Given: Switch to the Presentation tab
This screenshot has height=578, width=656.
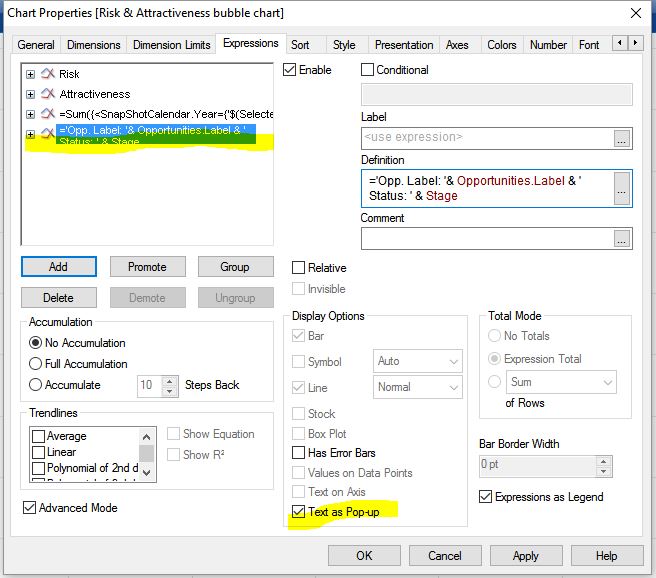Looking at the screenshot, I should click(403, 45).
